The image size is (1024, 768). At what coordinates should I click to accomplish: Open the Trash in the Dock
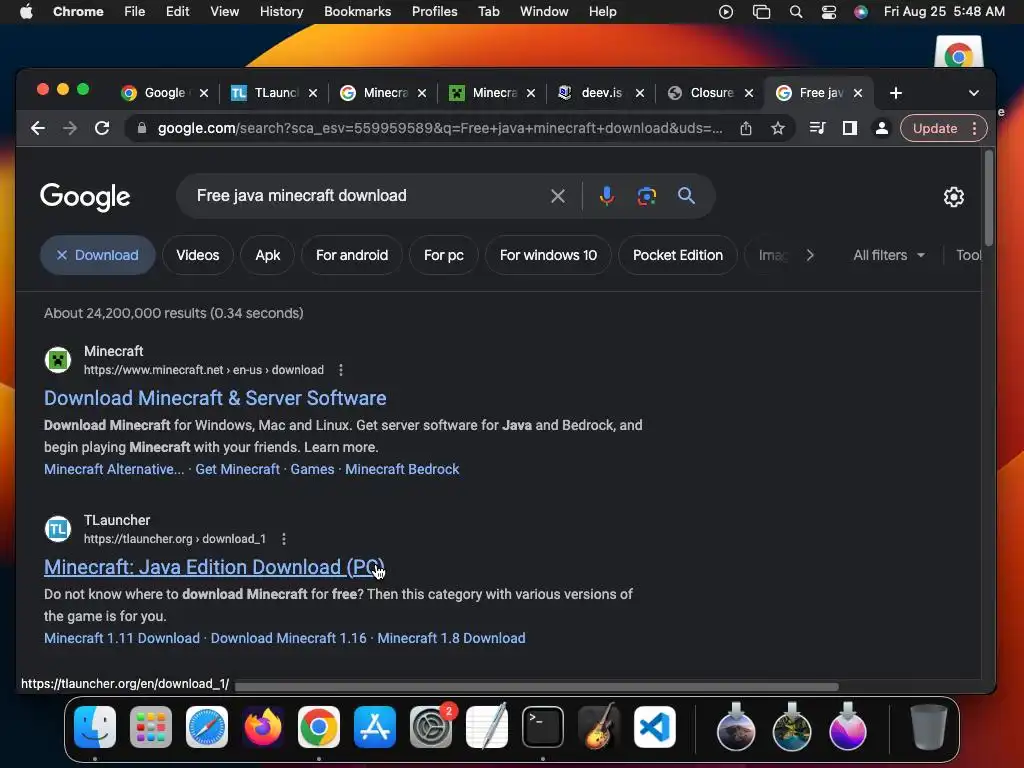click(928, 727)
